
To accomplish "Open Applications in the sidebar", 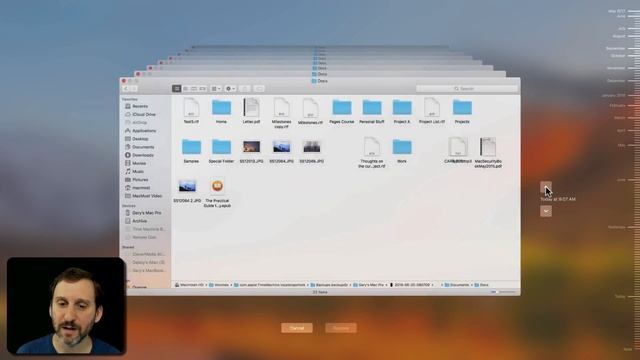I will click(x=140, y=131).
